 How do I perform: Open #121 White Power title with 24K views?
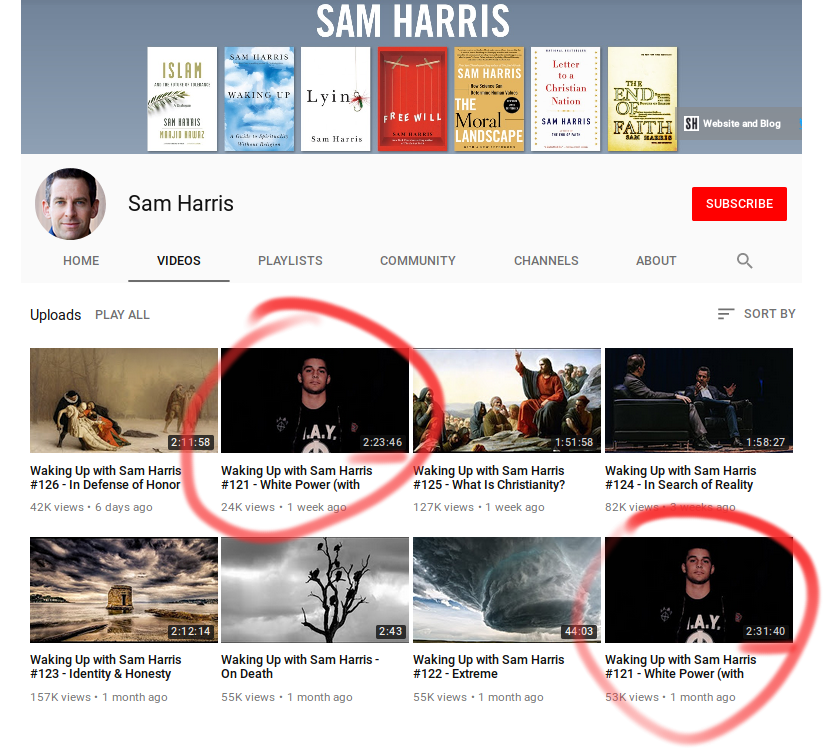tap(297, 478)
